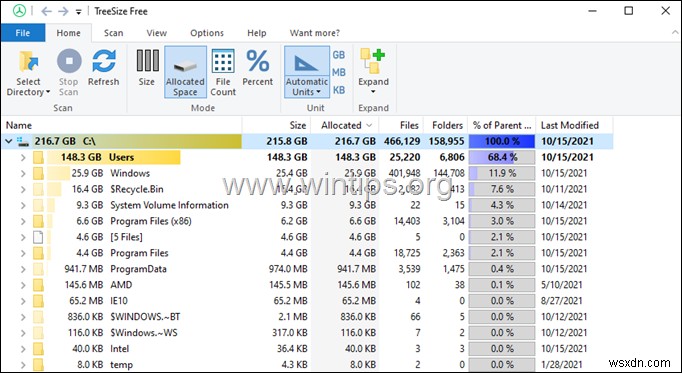Sort by the Files column header
The height and width of the screenshot is (373, 682).
click(401, 125)
